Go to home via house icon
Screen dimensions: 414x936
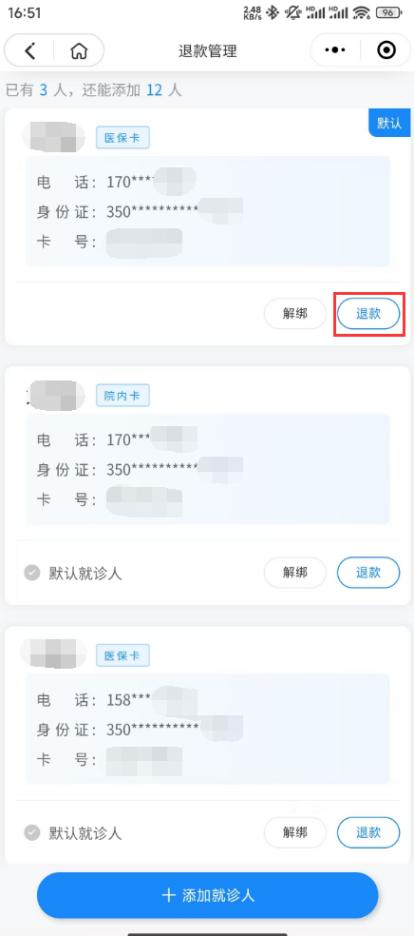point(78,51)
